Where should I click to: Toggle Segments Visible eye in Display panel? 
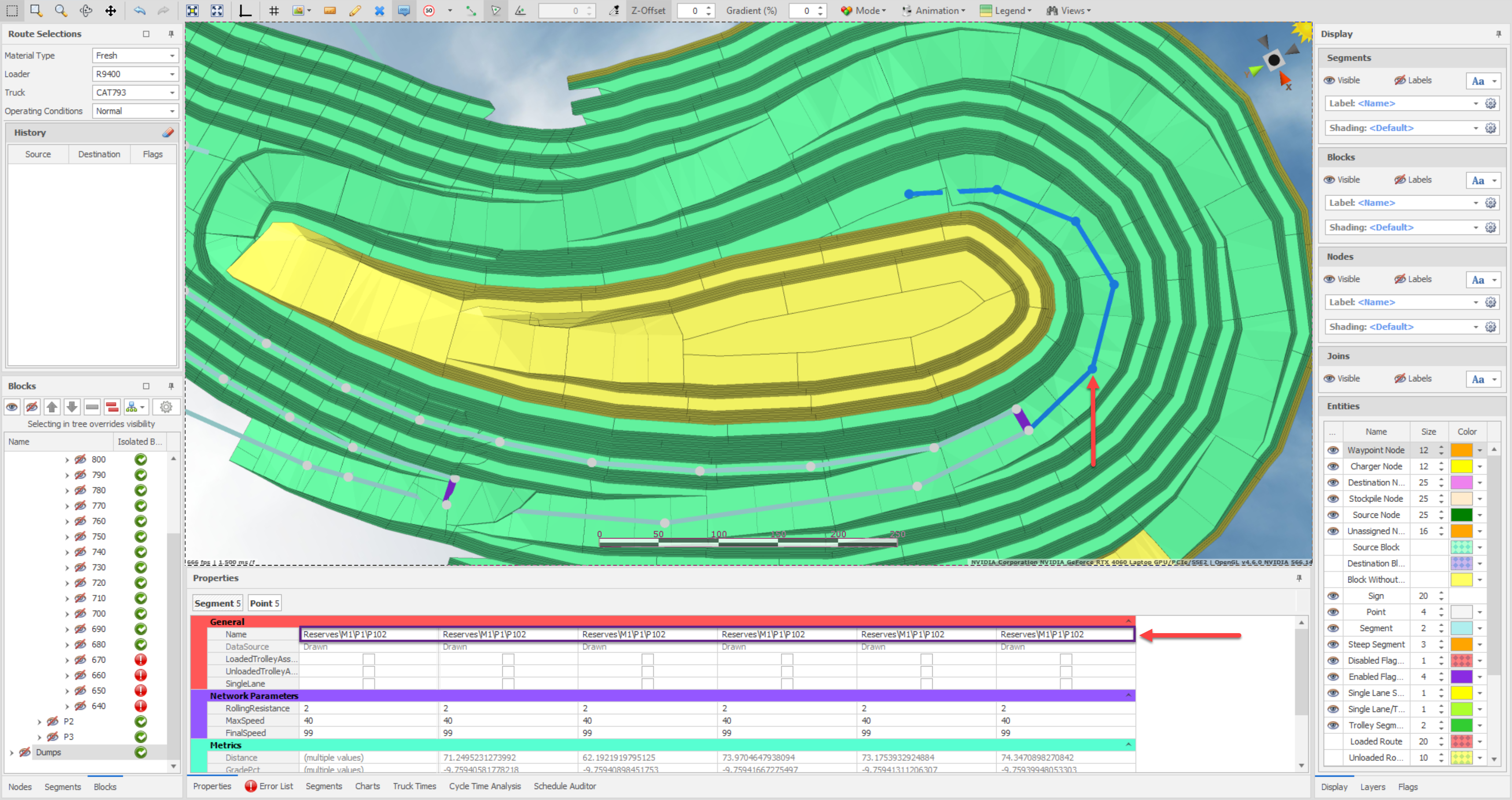coord(1329,81)
